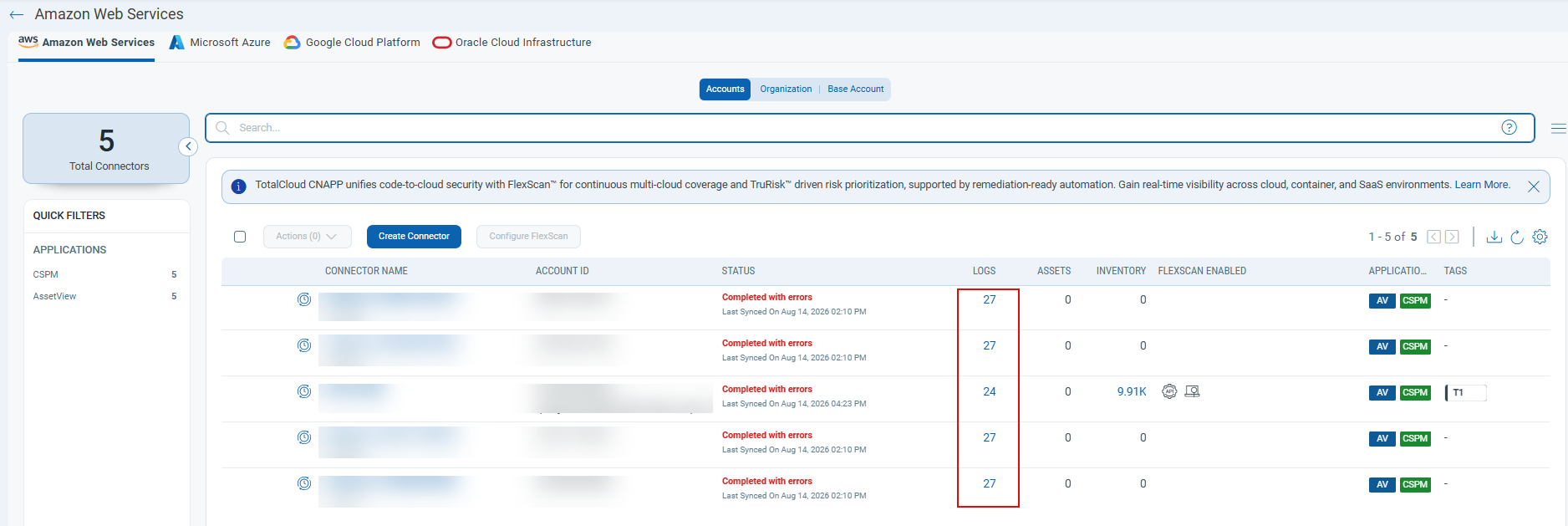Open the Amazon Web Services tab
This screenshot has height=526, width=1568.
pos(86,43)
